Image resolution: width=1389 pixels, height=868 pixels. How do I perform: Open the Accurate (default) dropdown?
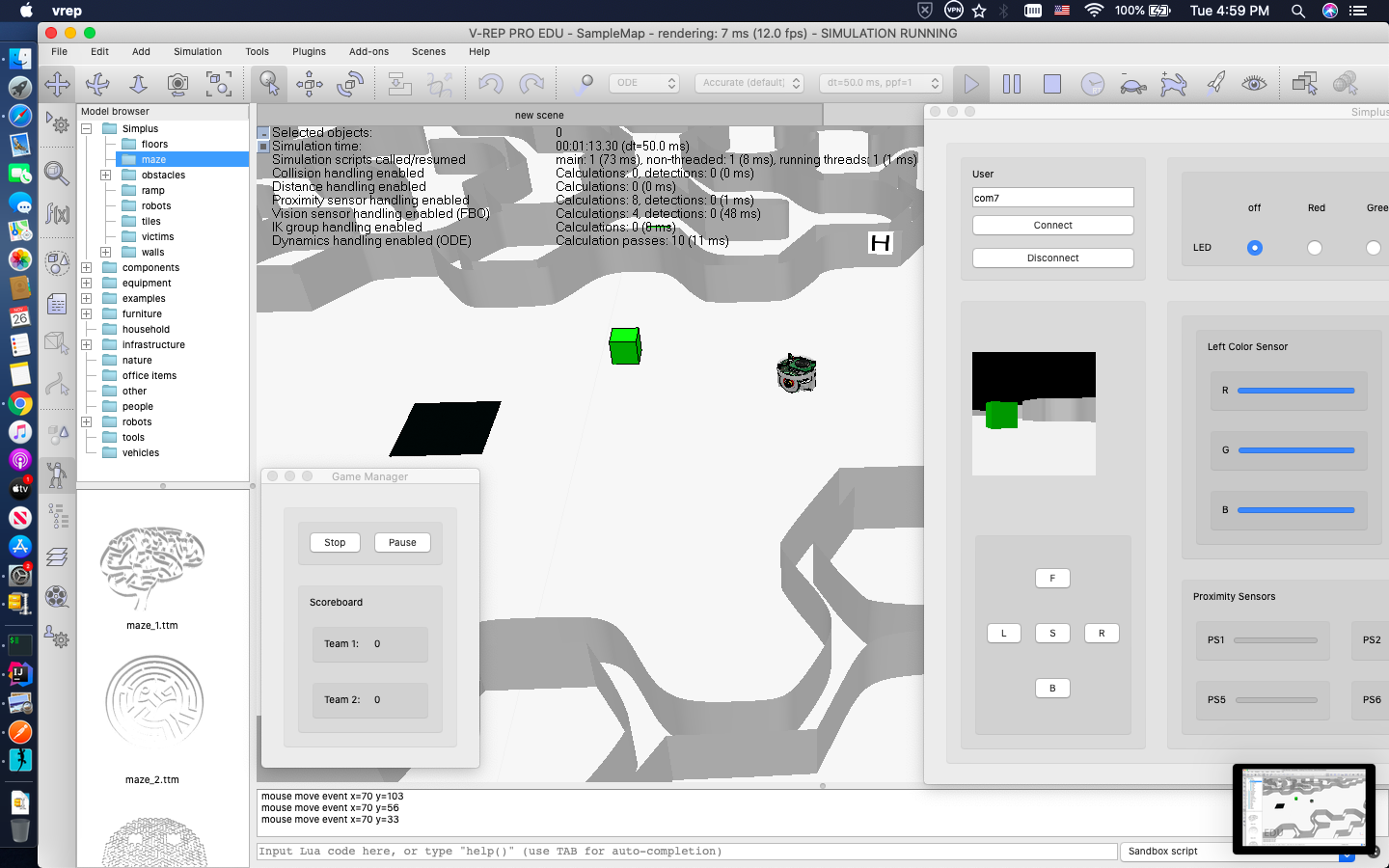click(749, 83)
